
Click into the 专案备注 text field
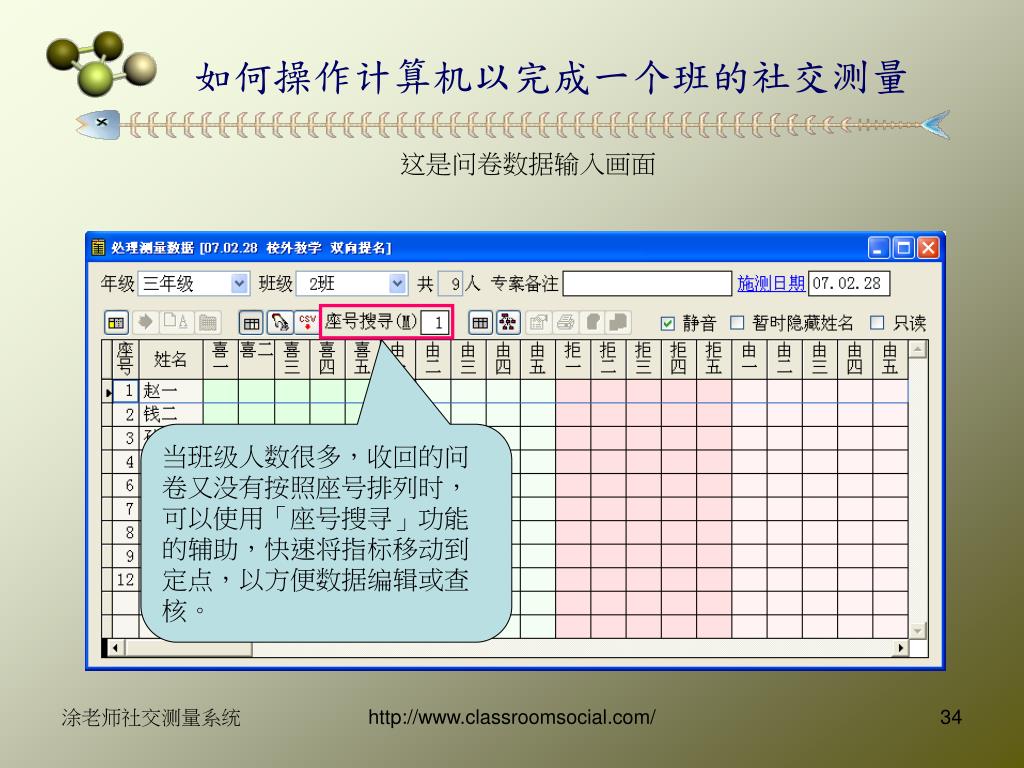[x=647, y=283]
